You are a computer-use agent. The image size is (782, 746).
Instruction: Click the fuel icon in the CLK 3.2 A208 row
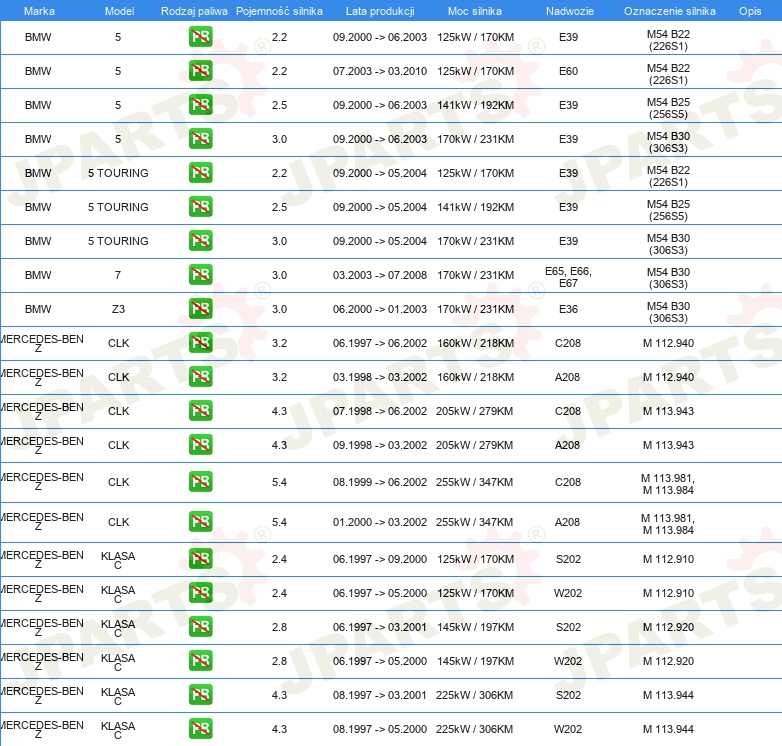(x=200, y=376)
